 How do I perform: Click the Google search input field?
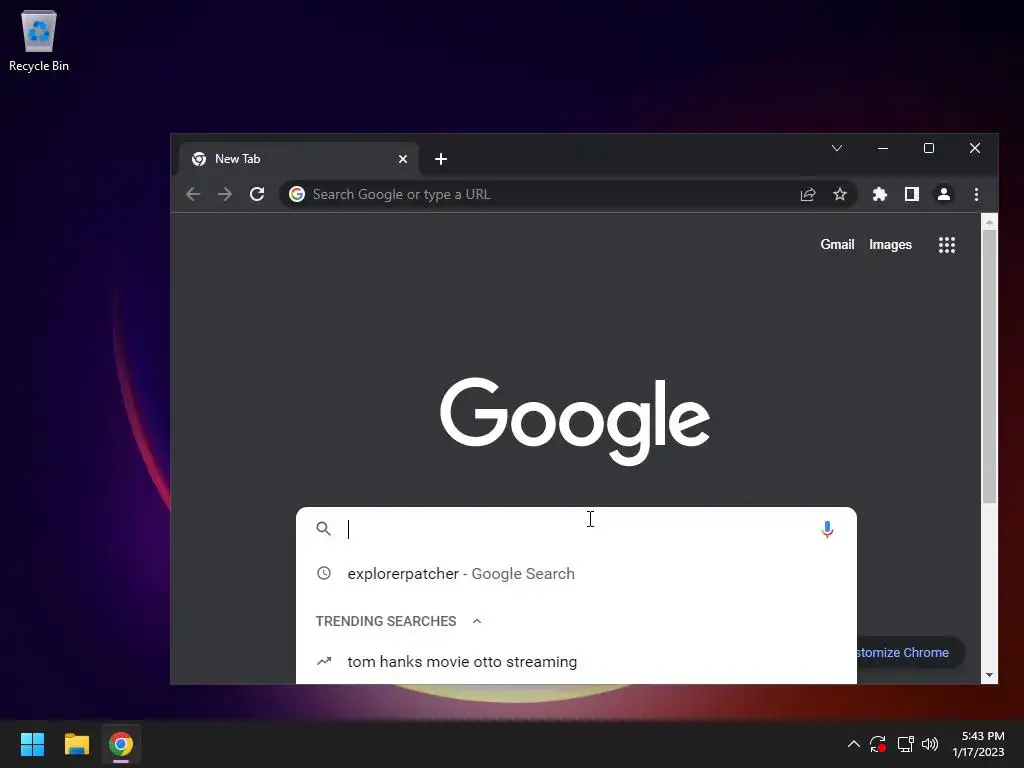(577, 529)
